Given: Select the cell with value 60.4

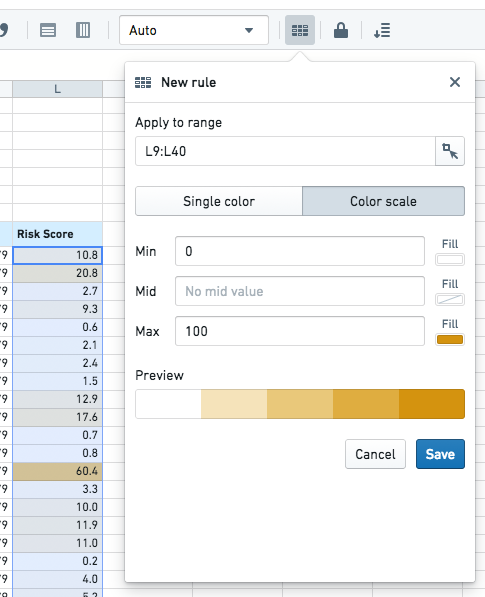Looking at the screenshot, I should pyautogui.click(x=57, y=471).
